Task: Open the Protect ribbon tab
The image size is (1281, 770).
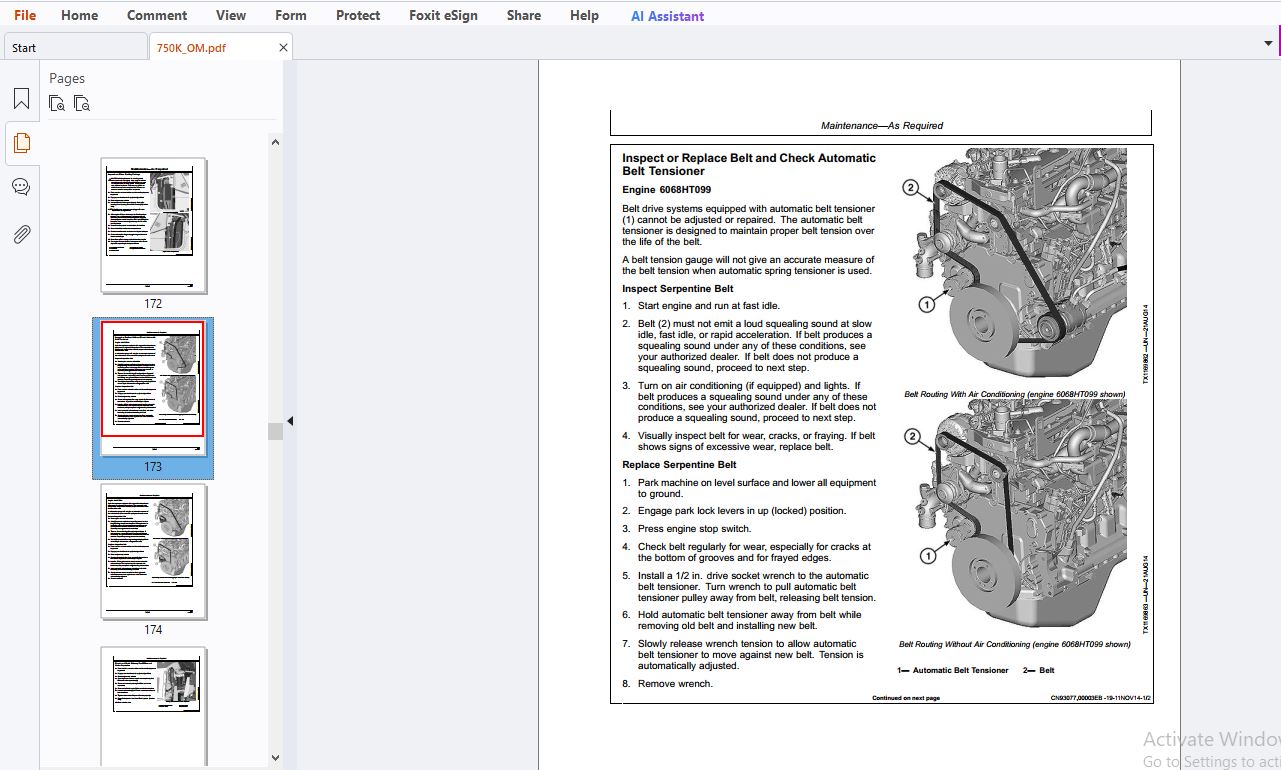Action: [x=358, y=15]
